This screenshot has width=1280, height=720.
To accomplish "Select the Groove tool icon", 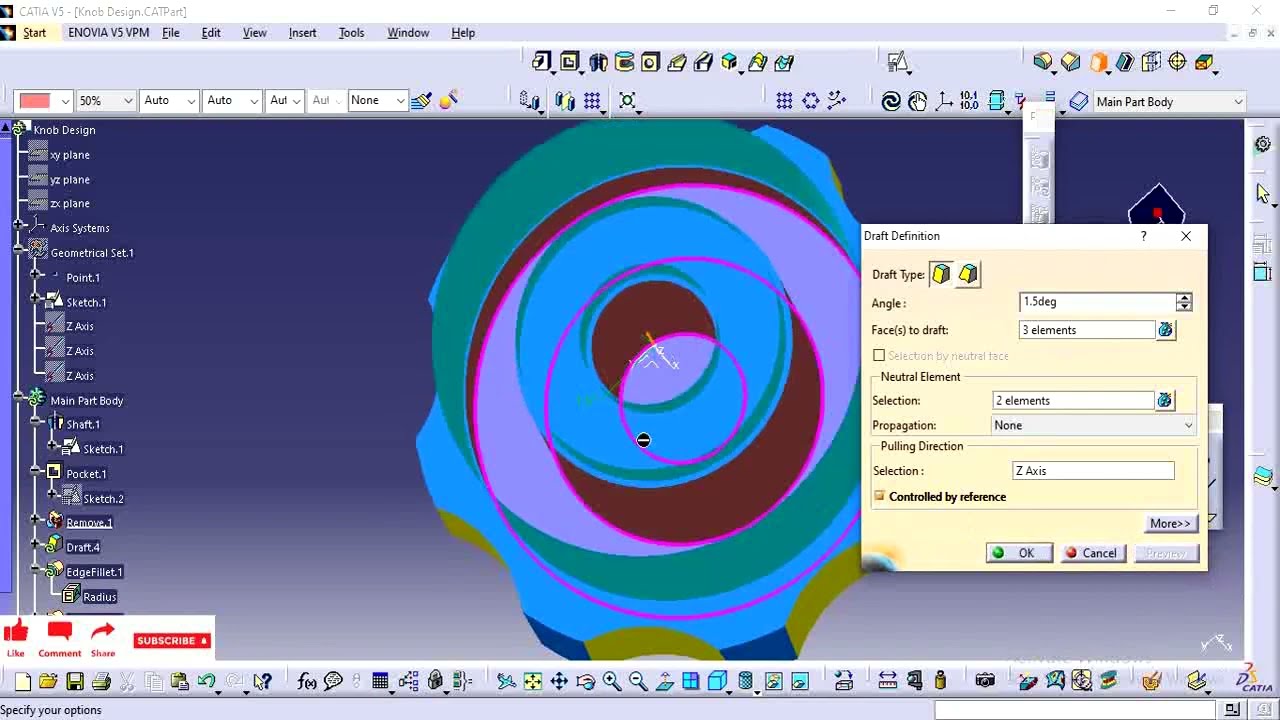I will 624,63.
